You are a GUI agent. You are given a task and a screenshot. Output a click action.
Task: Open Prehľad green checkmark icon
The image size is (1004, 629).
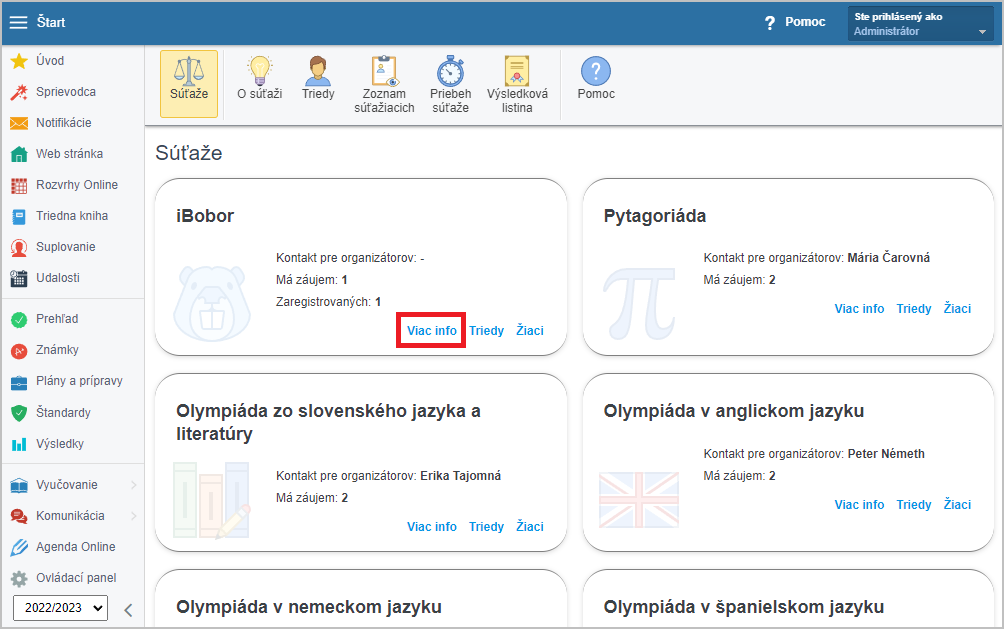coord(19,320)
